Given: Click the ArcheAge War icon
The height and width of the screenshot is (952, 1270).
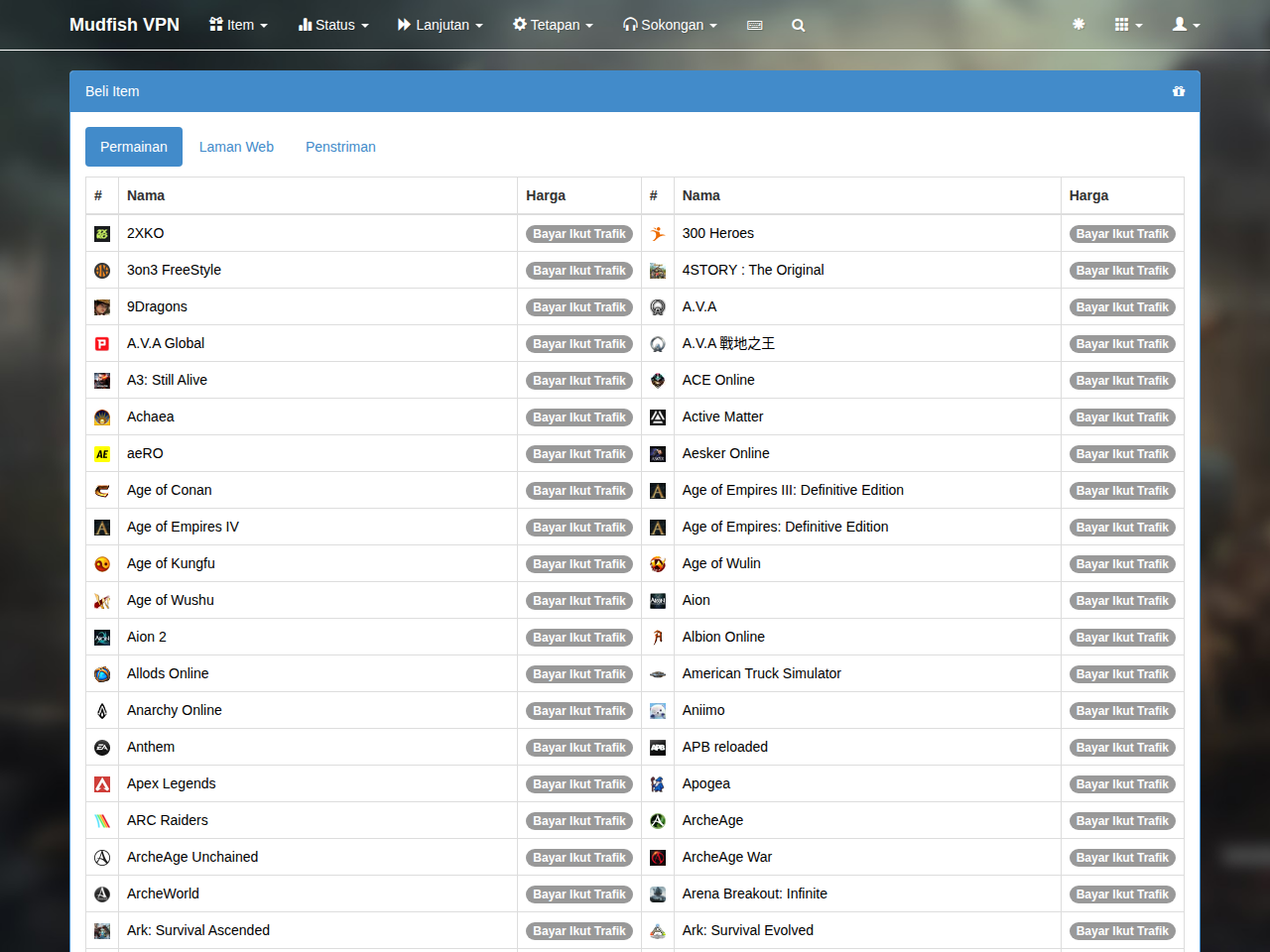Looking at the screenshot, I should point(658,858).
